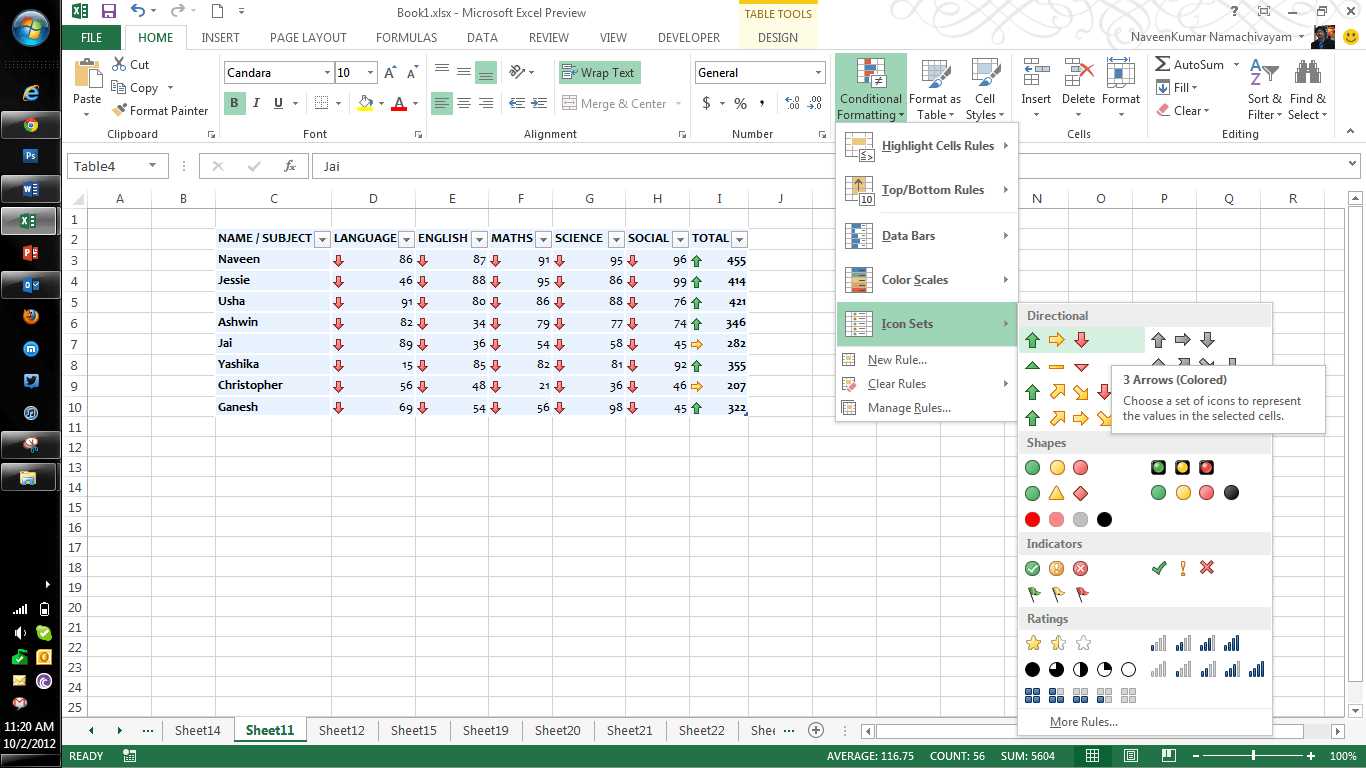Choose the 3 Symbols (Uncircled) indicators
1366x768 pixels.
(x=1182, y=568)
